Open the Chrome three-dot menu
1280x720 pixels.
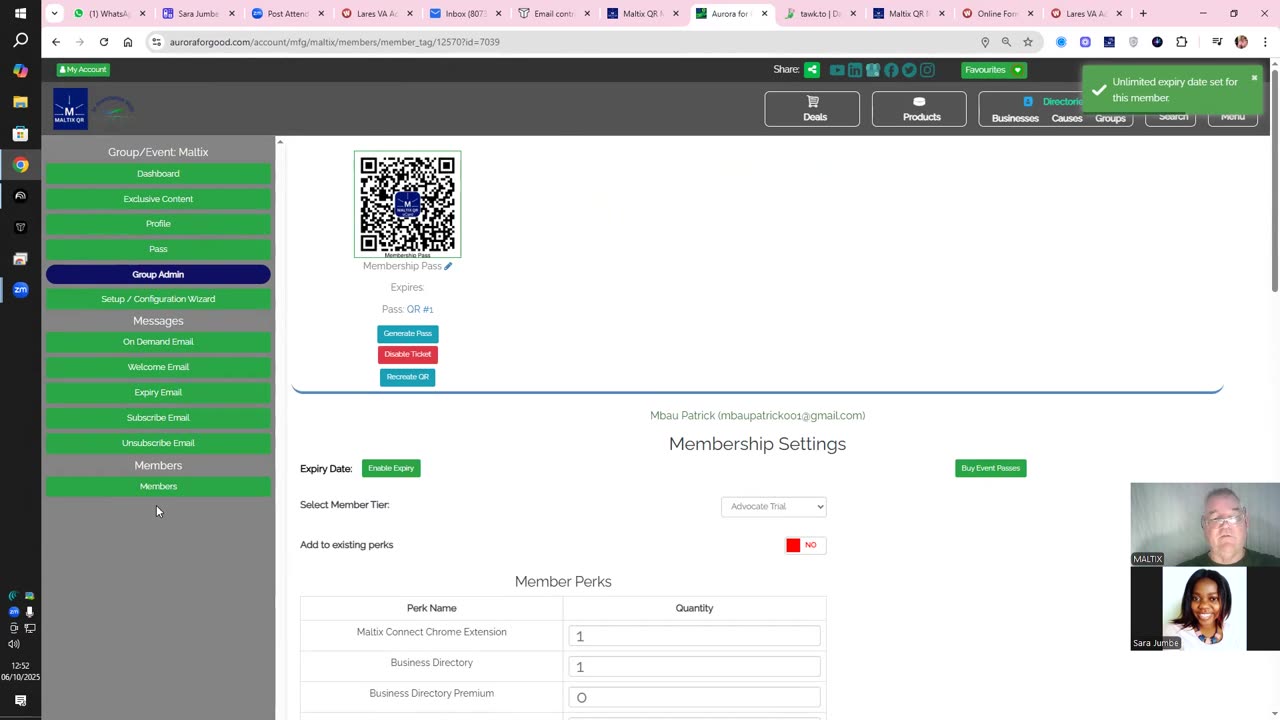pos(1265,42)
